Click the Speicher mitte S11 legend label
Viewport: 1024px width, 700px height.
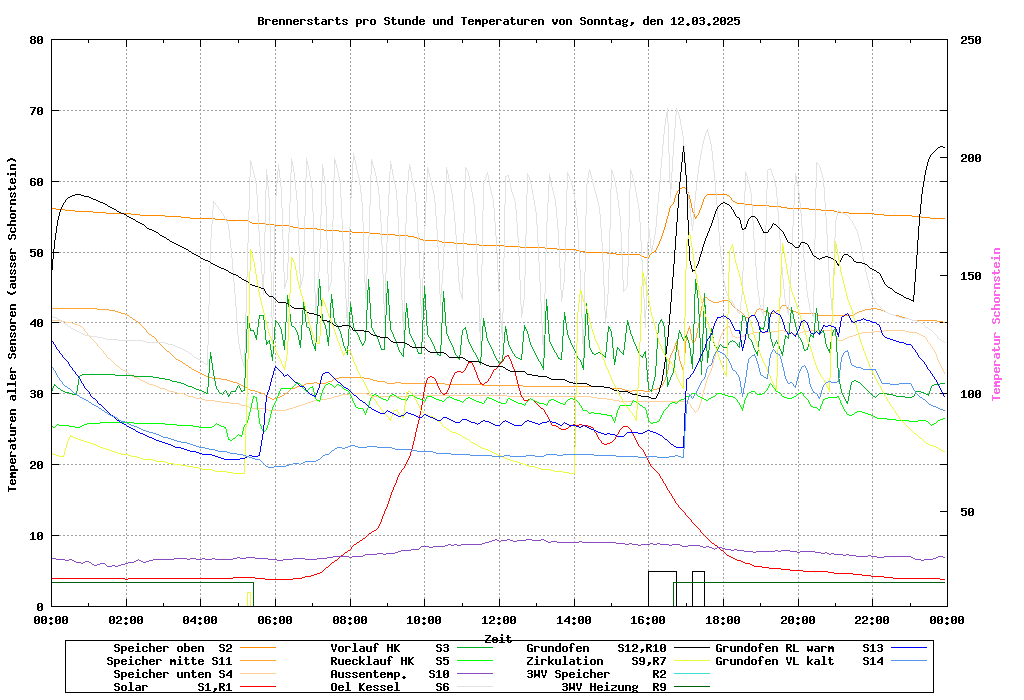click(169, 661)
